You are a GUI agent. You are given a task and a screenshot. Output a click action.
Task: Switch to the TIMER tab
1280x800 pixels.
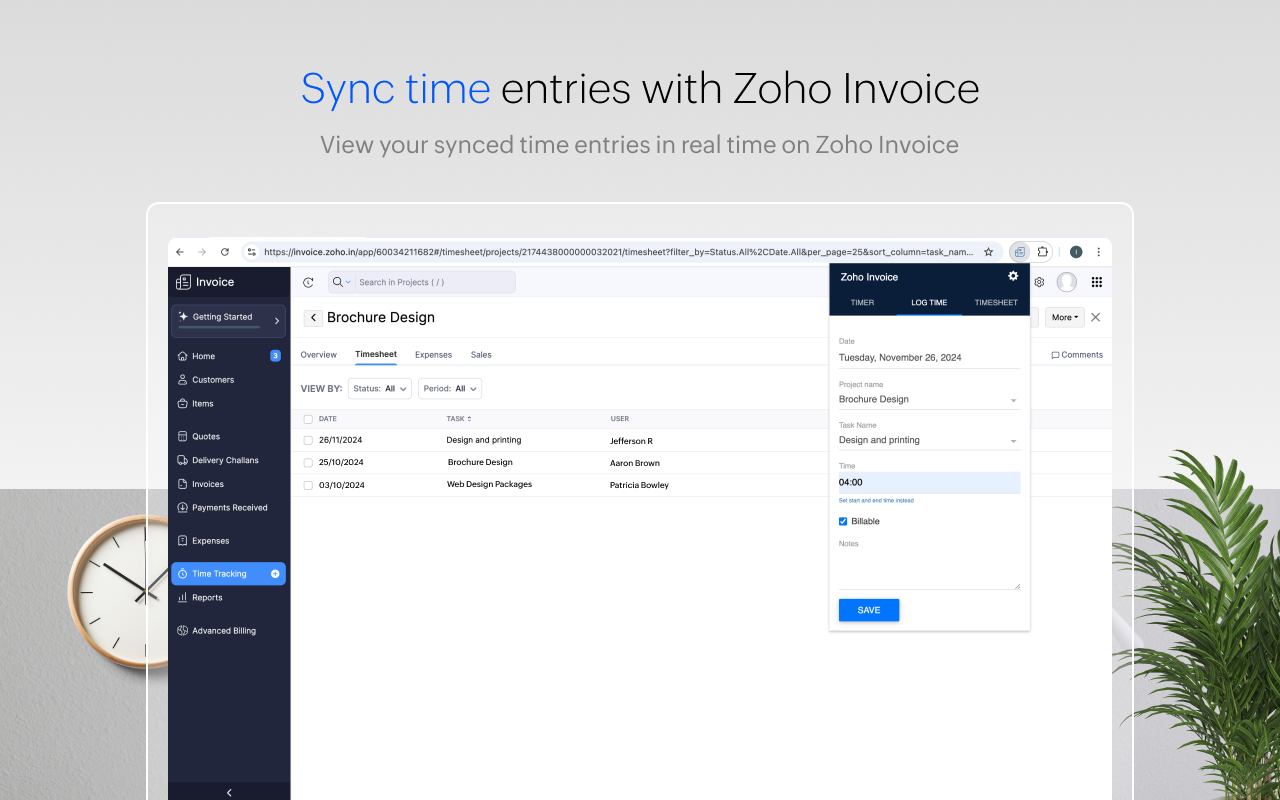pos(862,302)
